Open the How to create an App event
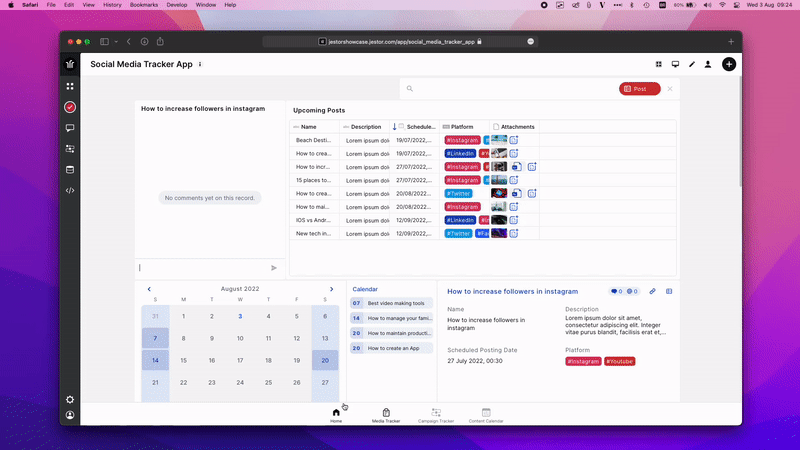The image size is (800, 450). tap(391, 348)
